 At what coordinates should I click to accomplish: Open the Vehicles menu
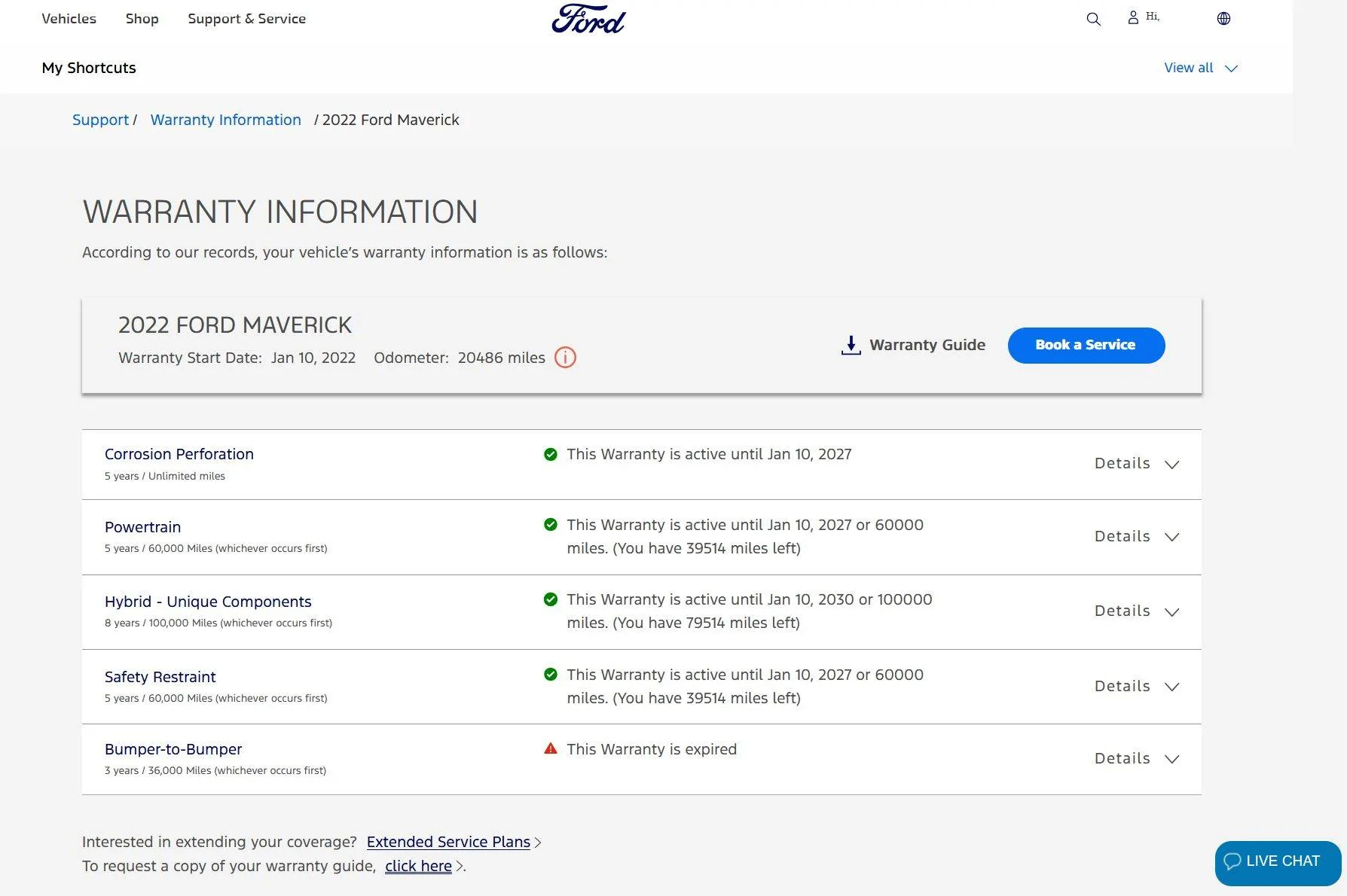coord(69,19)
